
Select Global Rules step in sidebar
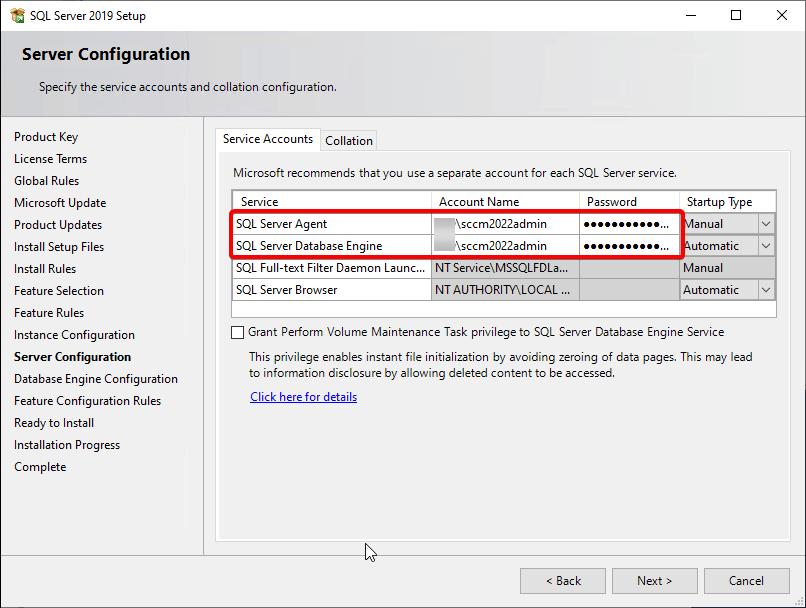tap(47, 181)
